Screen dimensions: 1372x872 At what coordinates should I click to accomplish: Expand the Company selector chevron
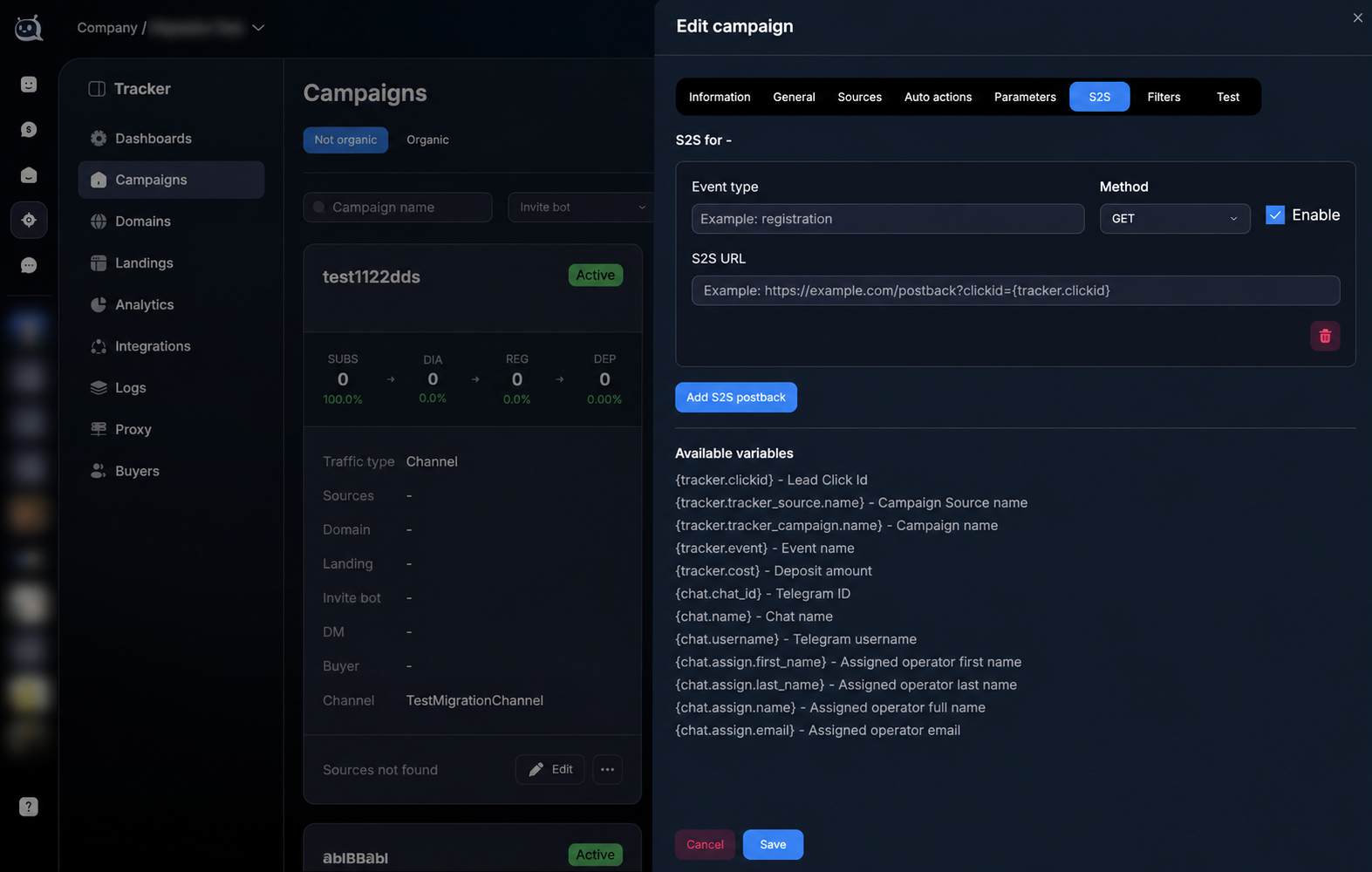258,28
